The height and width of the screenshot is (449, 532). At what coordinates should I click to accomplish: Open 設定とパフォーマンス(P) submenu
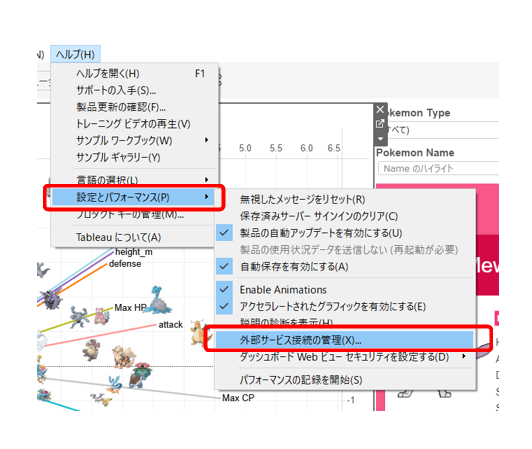(134, 197)
